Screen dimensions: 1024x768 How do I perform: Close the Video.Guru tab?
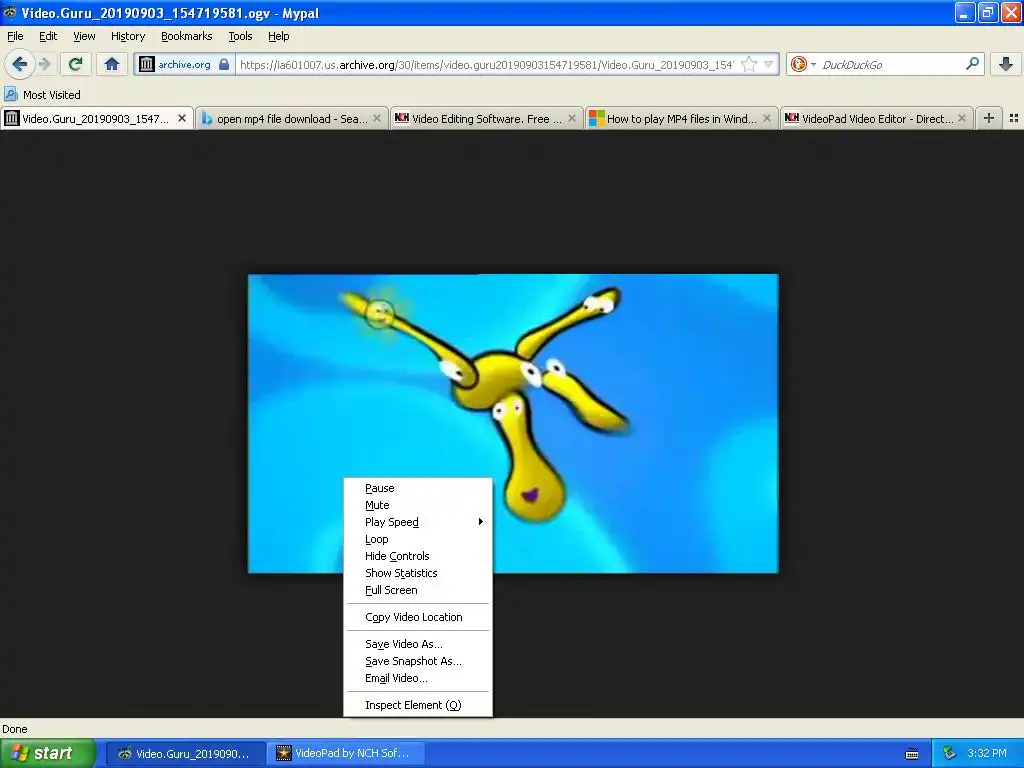pyautogui.click(x=182, y=118)
